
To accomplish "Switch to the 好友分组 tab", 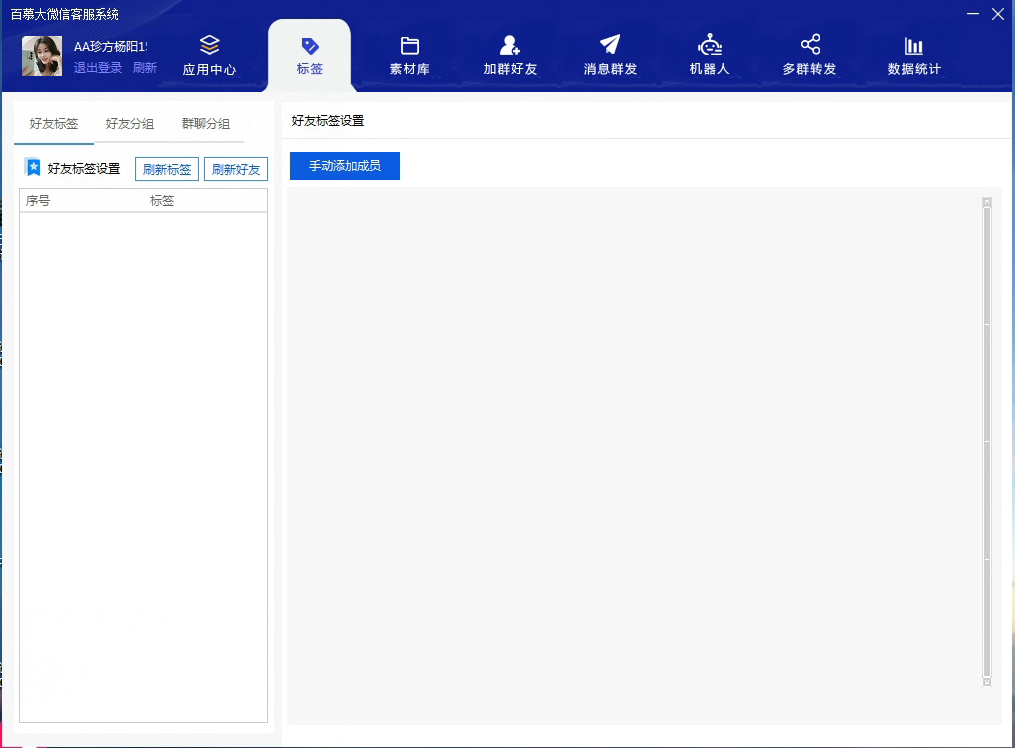I will coord(130,124).
